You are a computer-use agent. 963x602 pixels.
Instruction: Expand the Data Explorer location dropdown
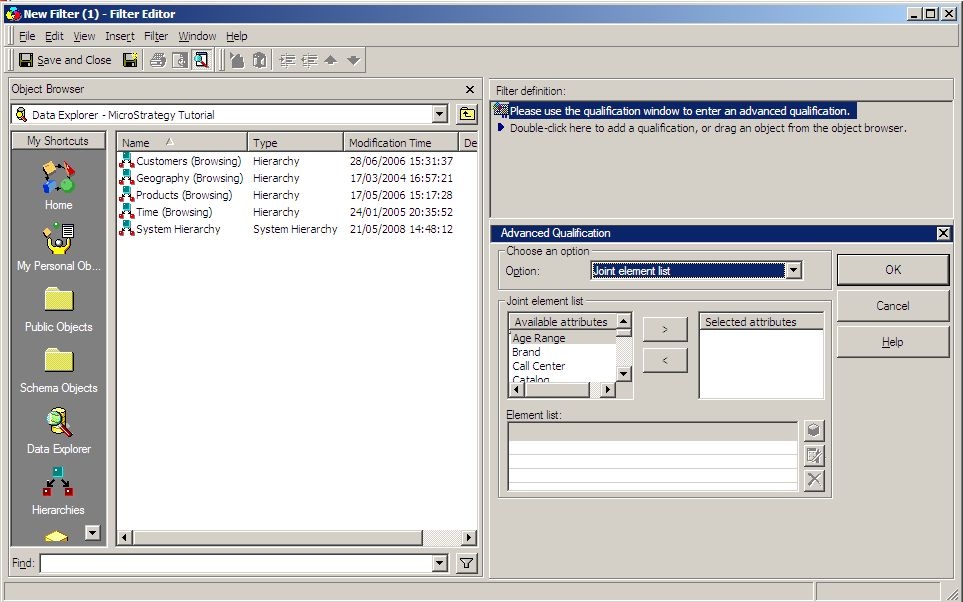coord(440,115)
